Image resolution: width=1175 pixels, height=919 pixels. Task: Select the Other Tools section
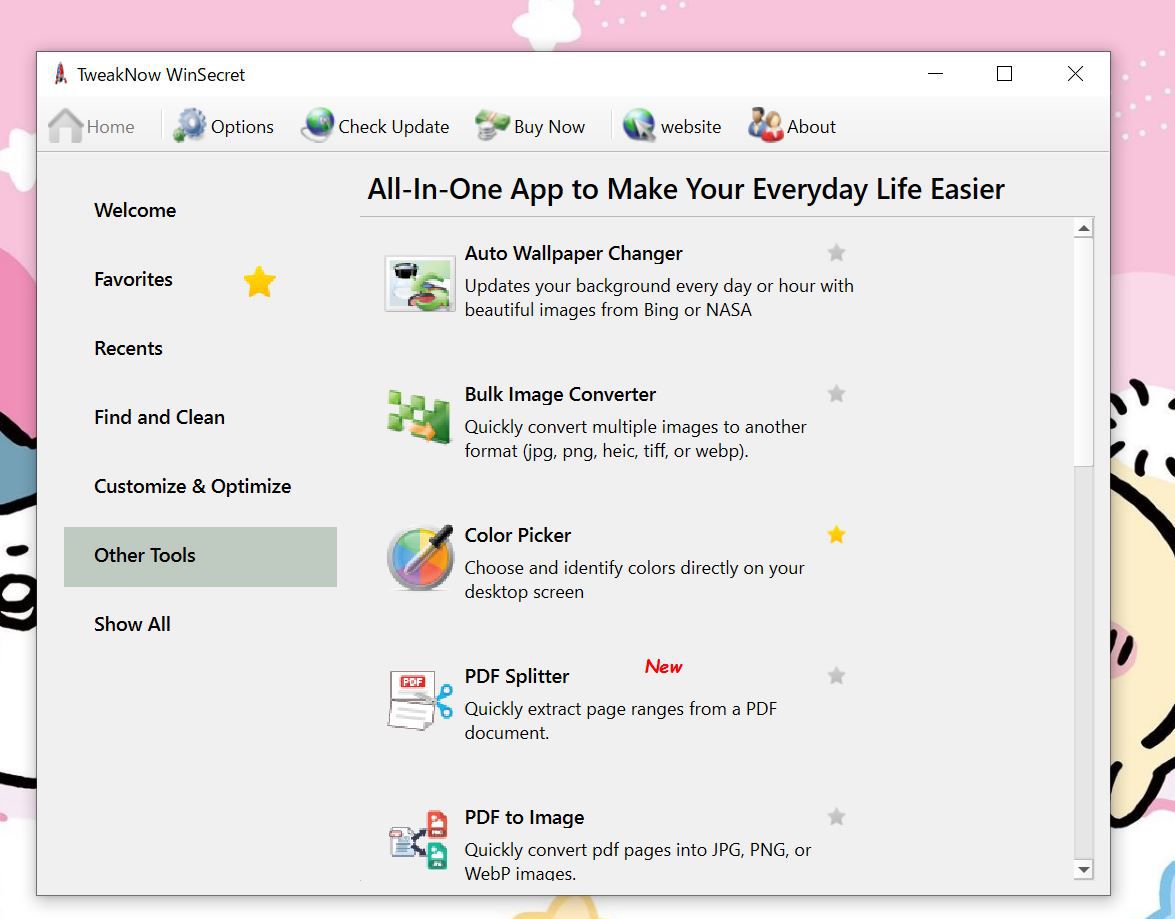click(x=200, y=556)
